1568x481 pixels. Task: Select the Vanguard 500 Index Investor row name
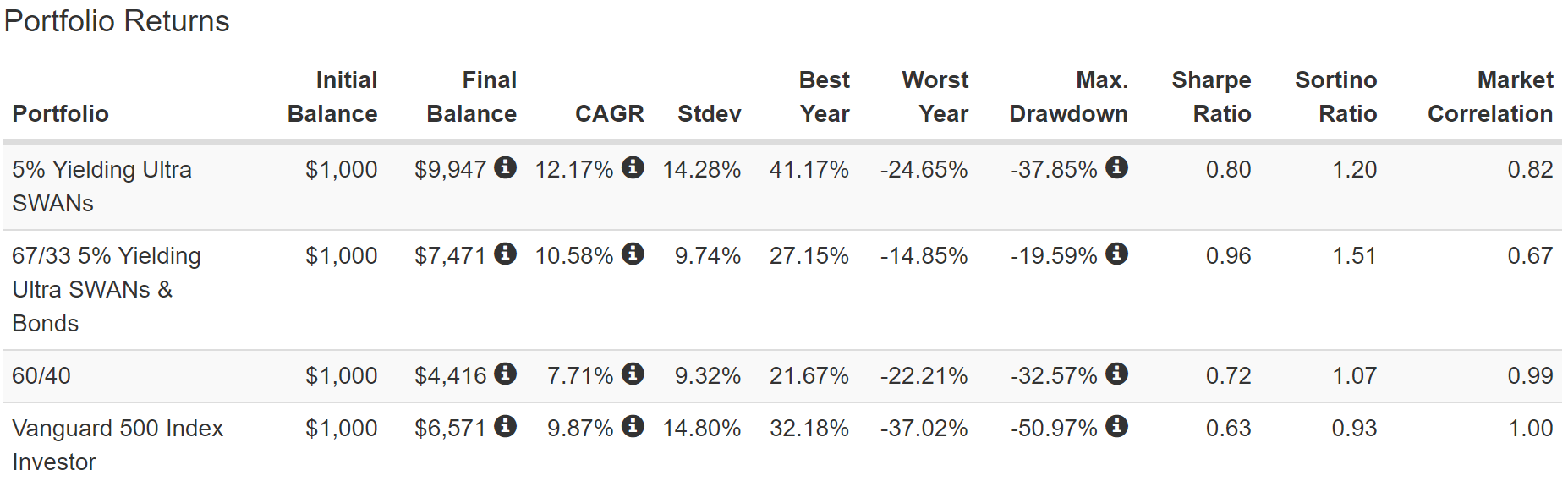(117, 445)
